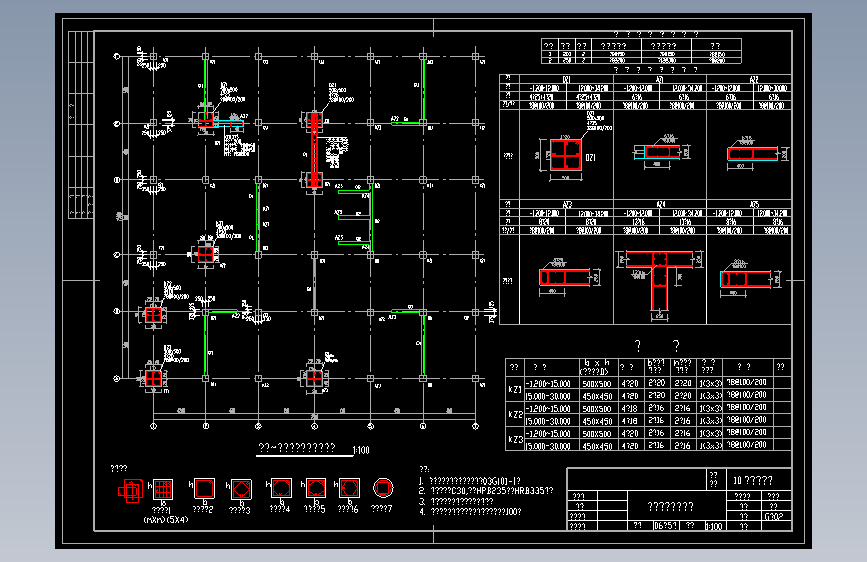The width and height of the screenshot is (867, 562).
Task: Click note 1 referencing 03G101-1
Action: [469, 481]
